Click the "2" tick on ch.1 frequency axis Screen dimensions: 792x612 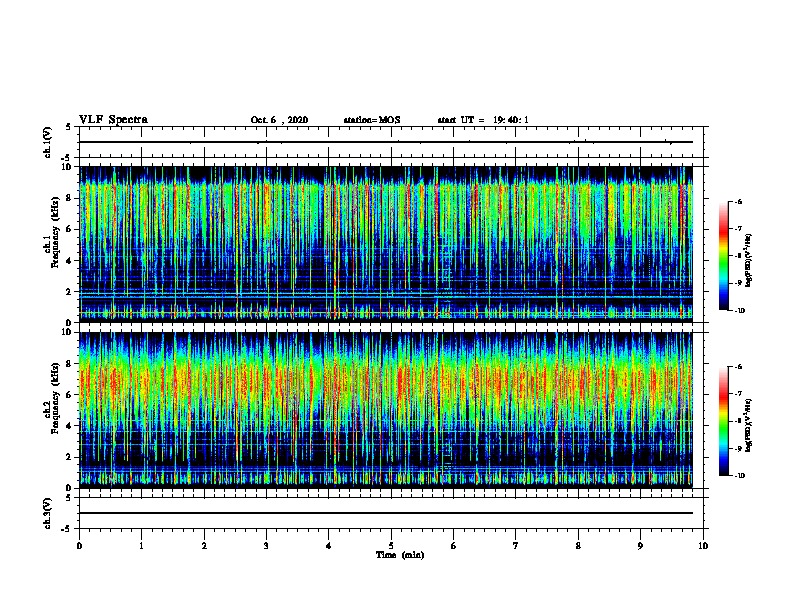(x=70, y=292)
